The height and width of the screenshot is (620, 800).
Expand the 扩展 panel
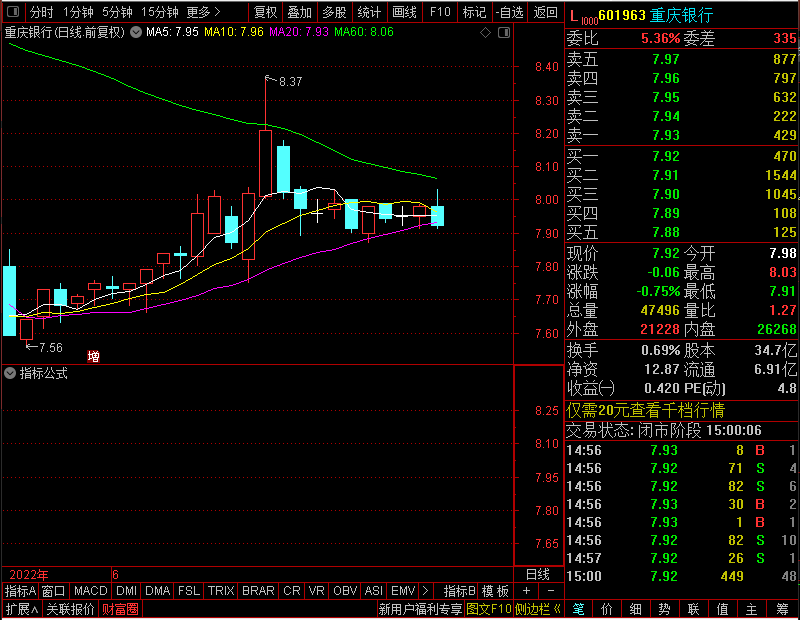point(22,609)
